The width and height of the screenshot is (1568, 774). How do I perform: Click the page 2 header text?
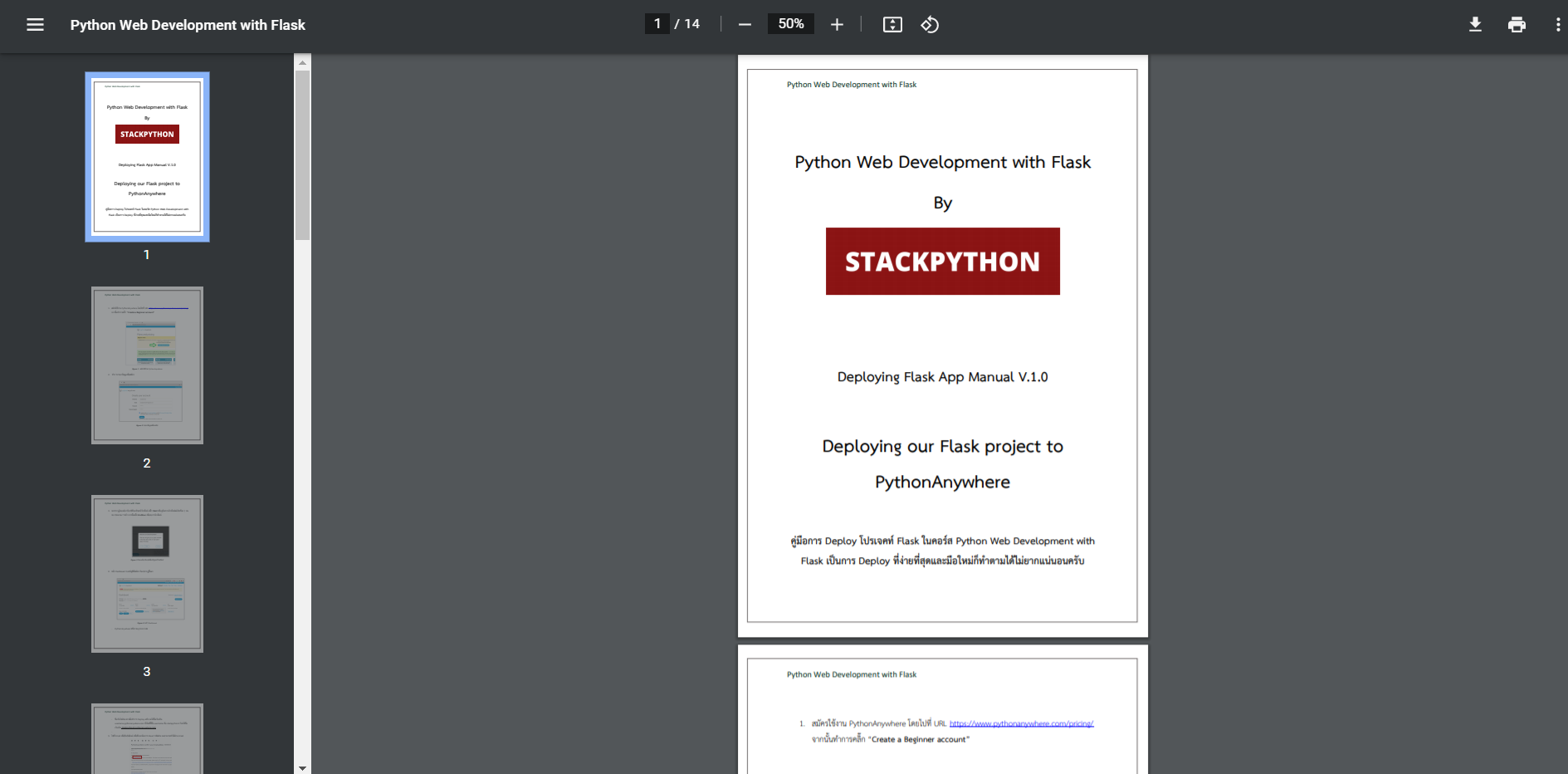852,674
